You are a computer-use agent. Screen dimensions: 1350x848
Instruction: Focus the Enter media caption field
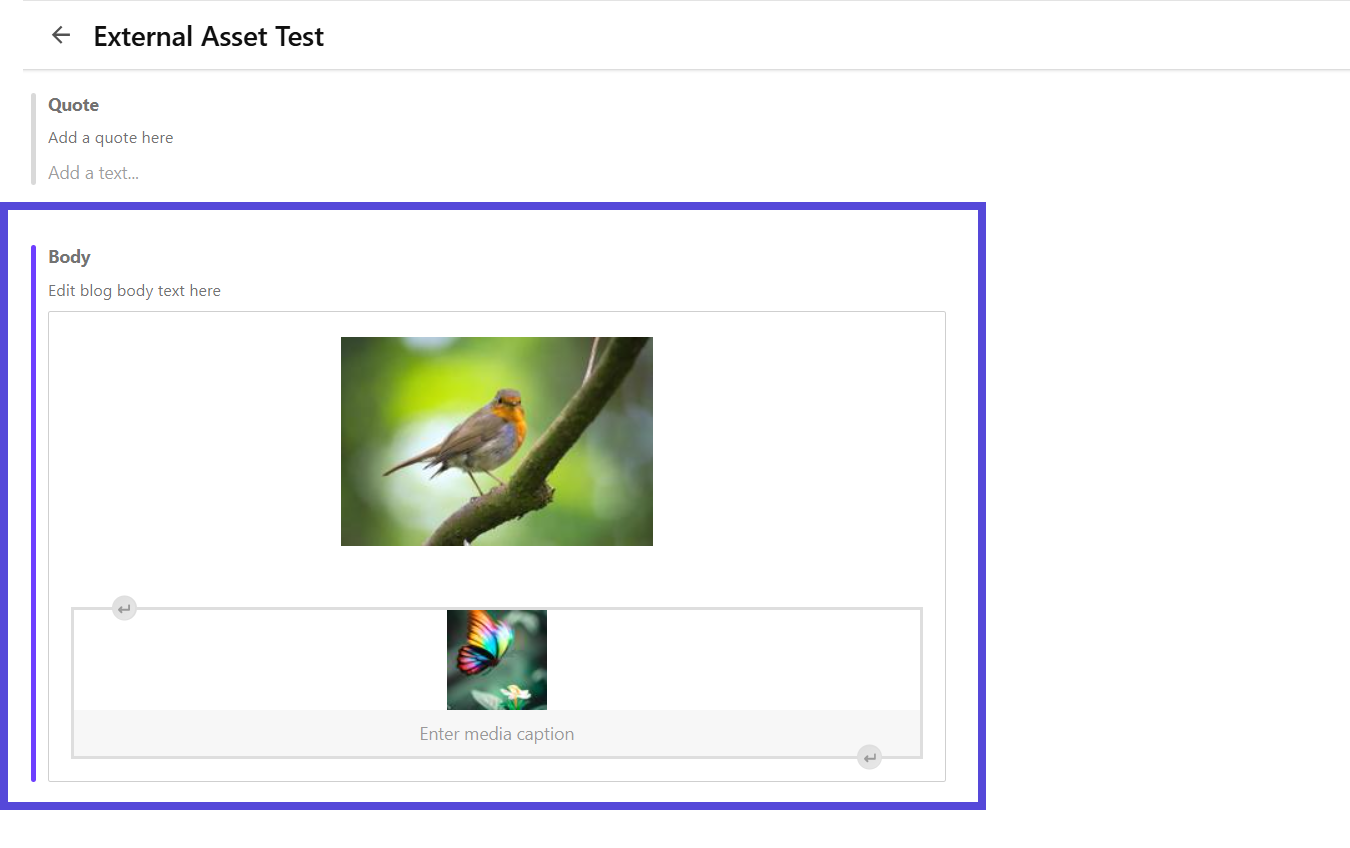click(x=497, y=734)
